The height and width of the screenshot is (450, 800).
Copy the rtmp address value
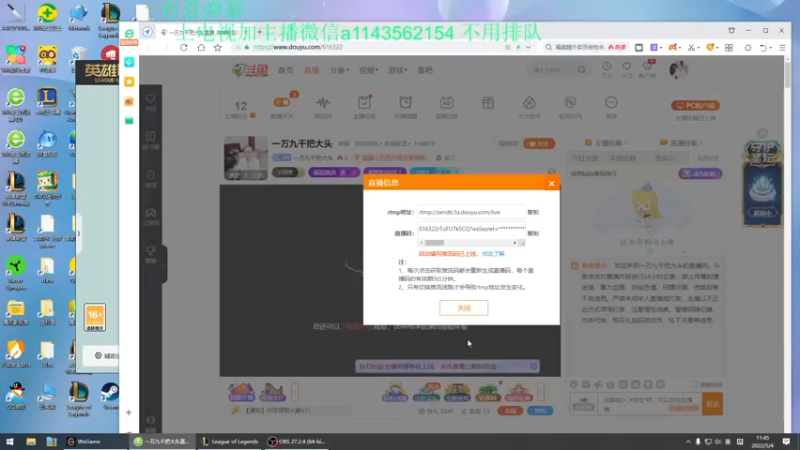(x=533, y=212)
